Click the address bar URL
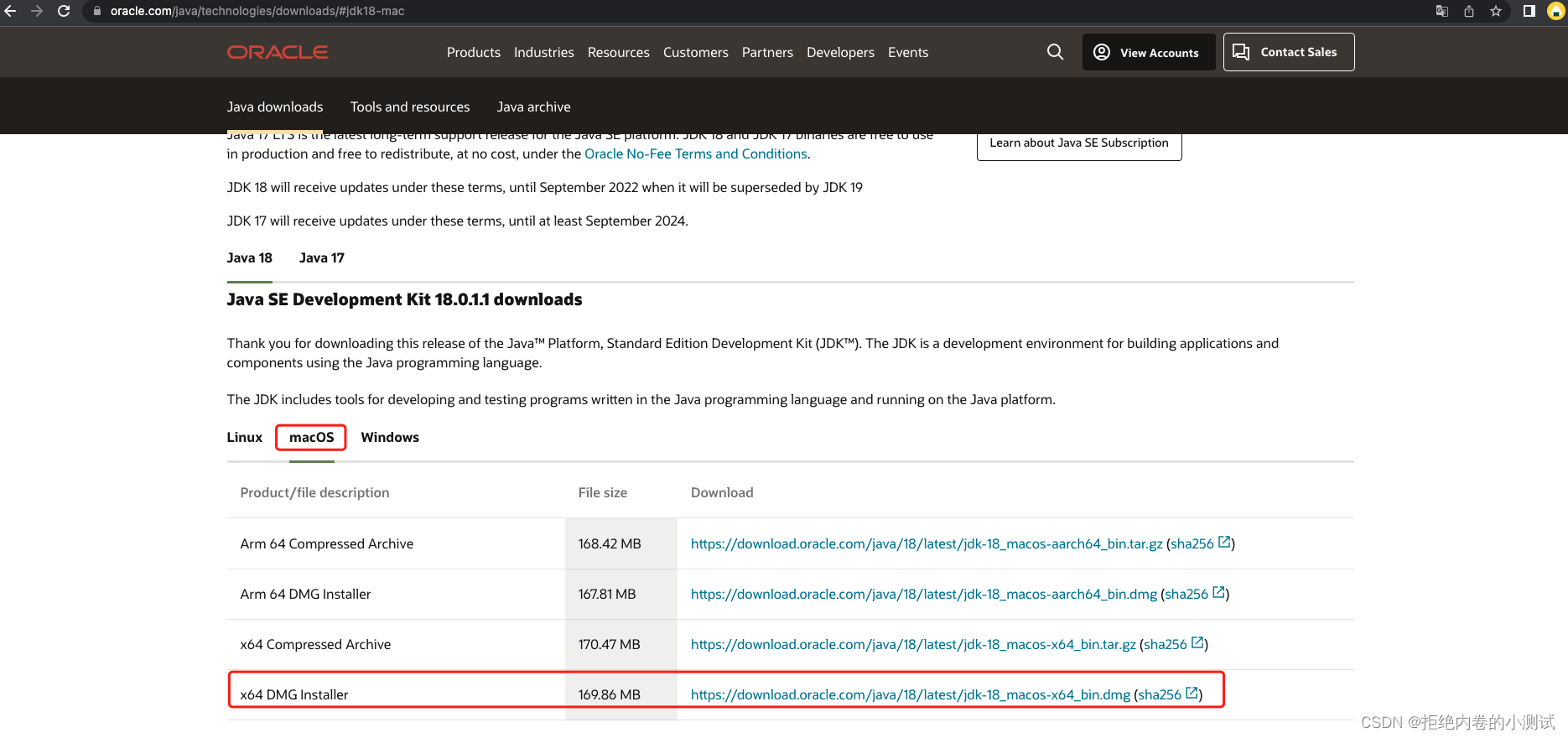 (257, 11)
